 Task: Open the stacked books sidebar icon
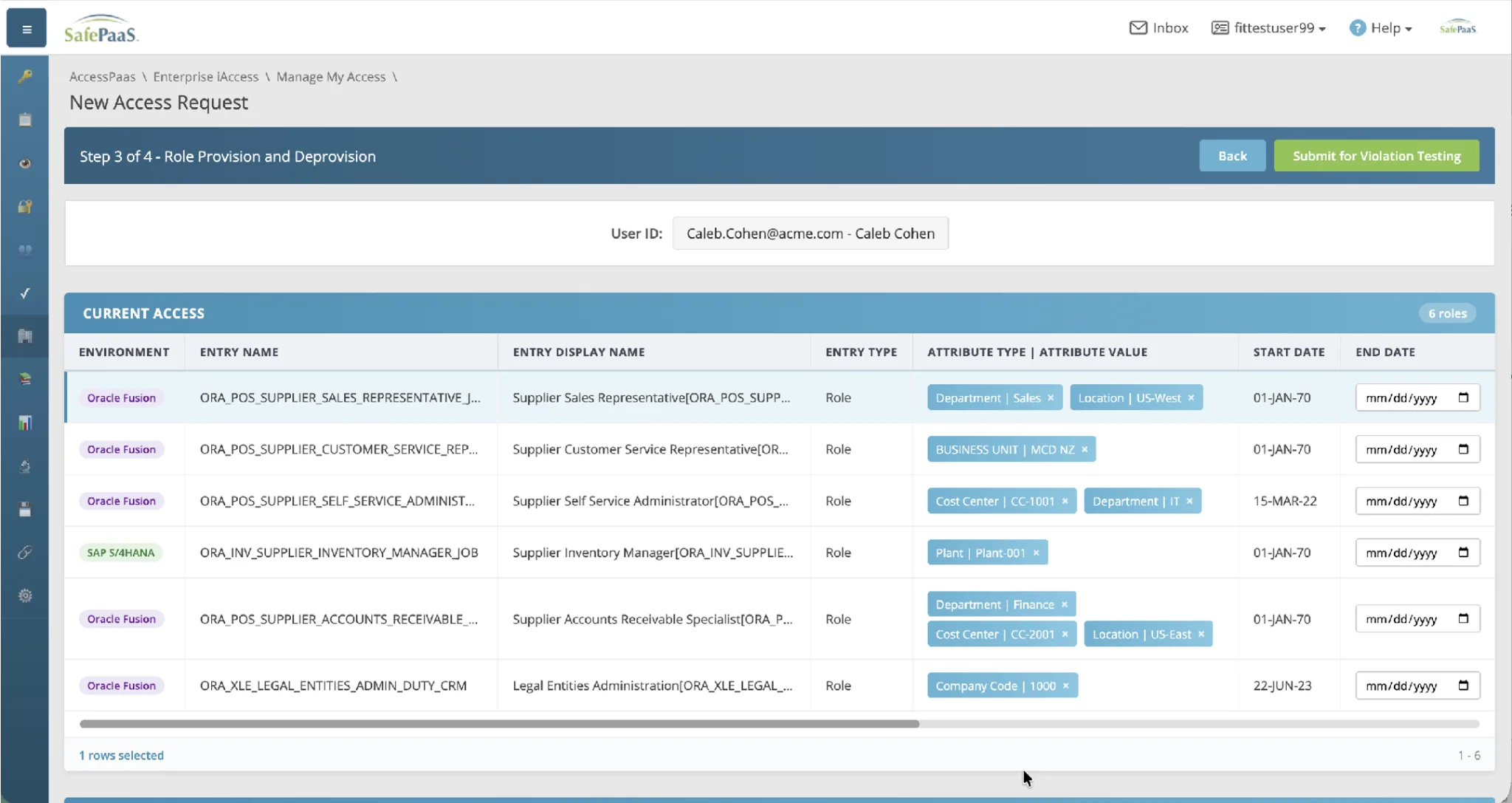pyautogui.click(x=25, y=379)
